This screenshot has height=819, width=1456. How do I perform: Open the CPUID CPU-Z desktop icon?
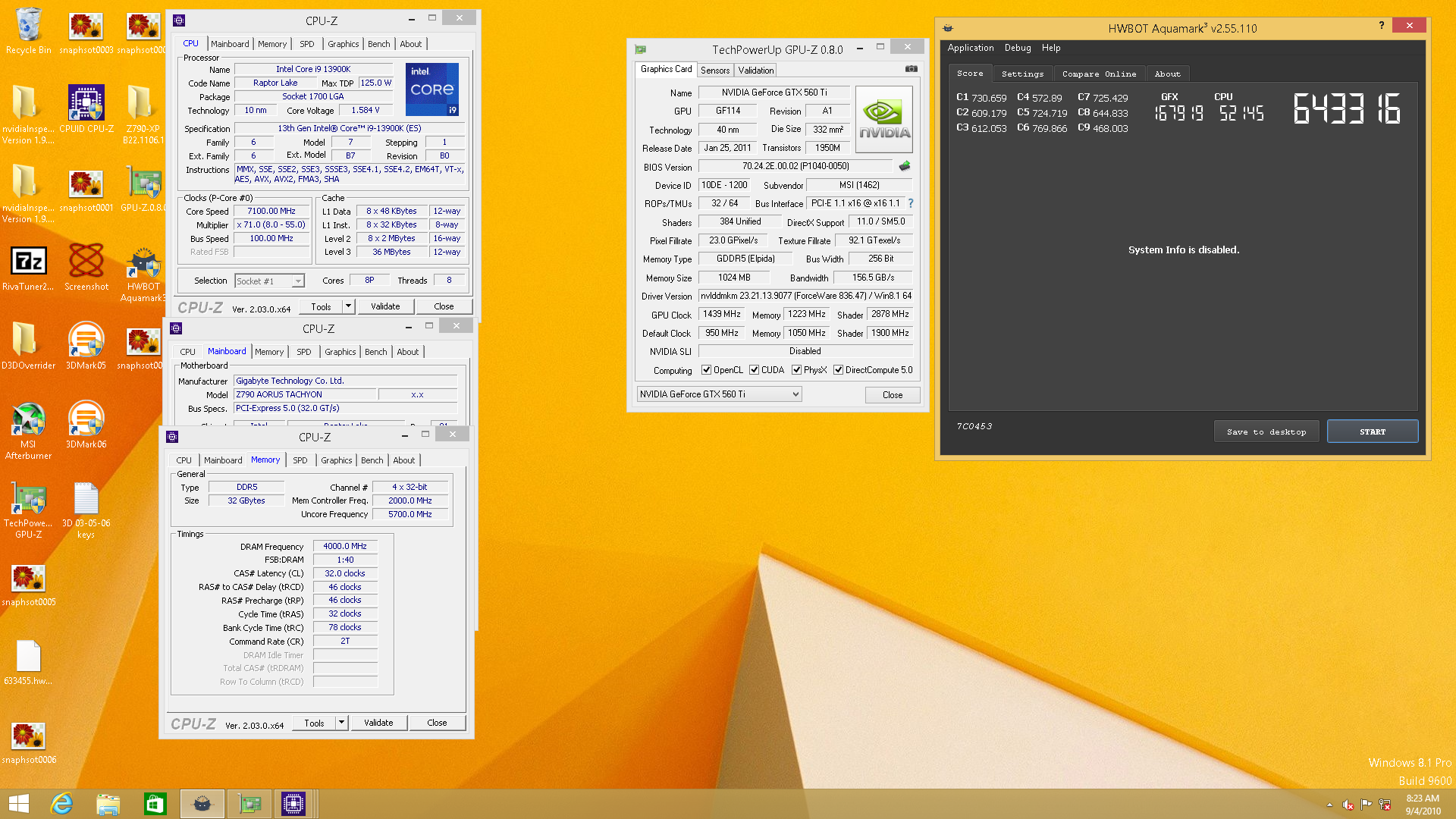tap(86, 109)
